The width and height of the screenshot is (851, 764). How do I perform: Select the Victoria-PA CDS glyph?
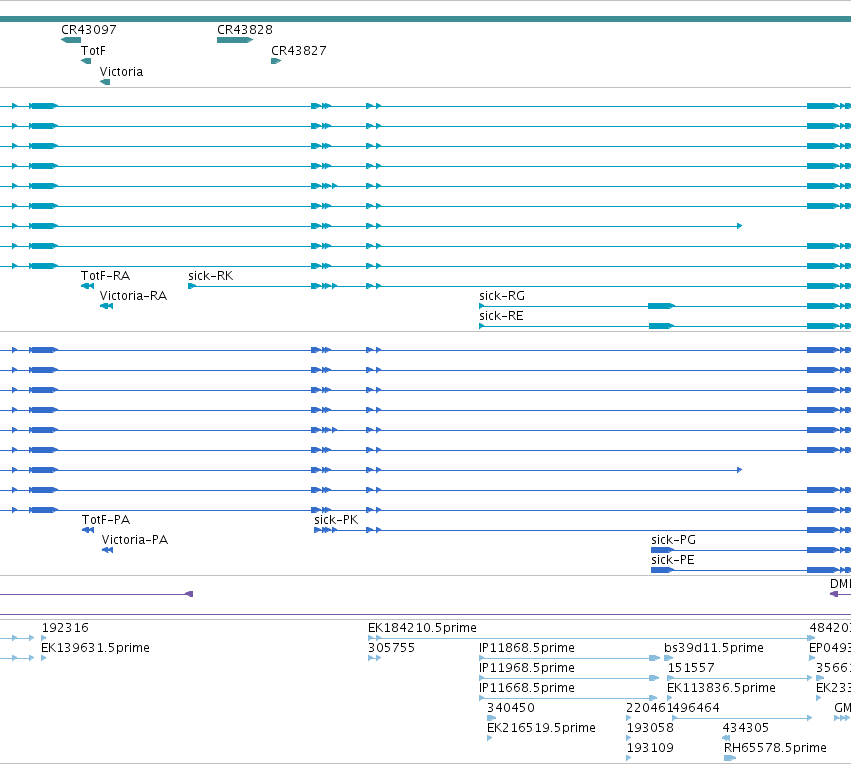coord(107,550)
